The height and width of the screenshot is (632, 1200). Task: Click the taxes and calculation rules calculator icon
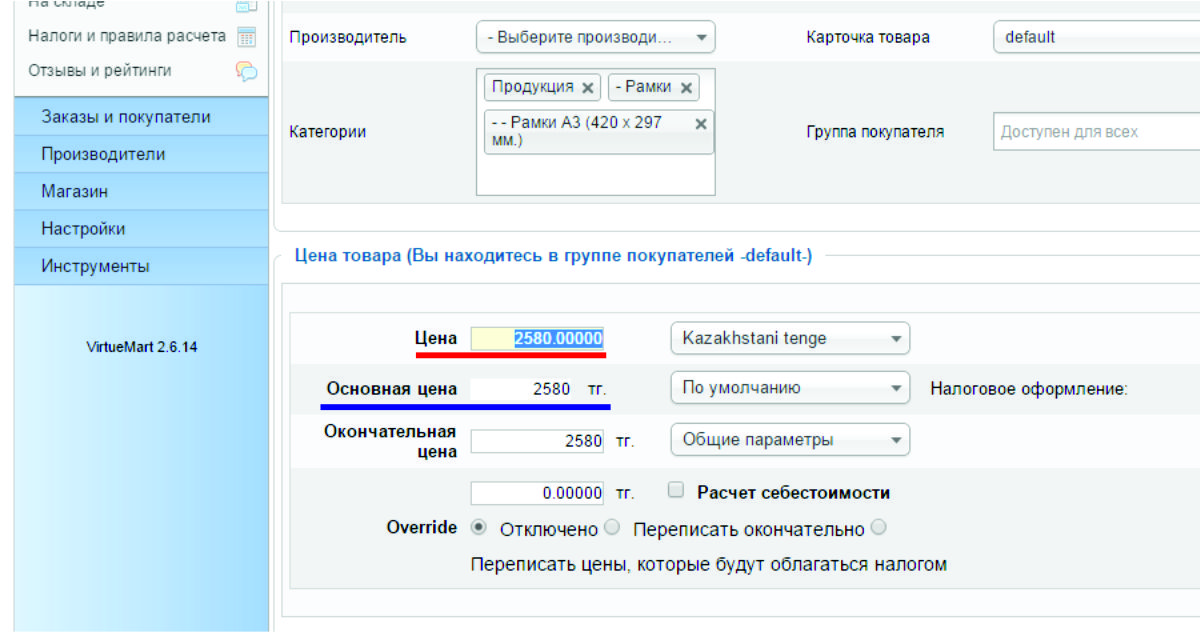[x=246, y=37]
